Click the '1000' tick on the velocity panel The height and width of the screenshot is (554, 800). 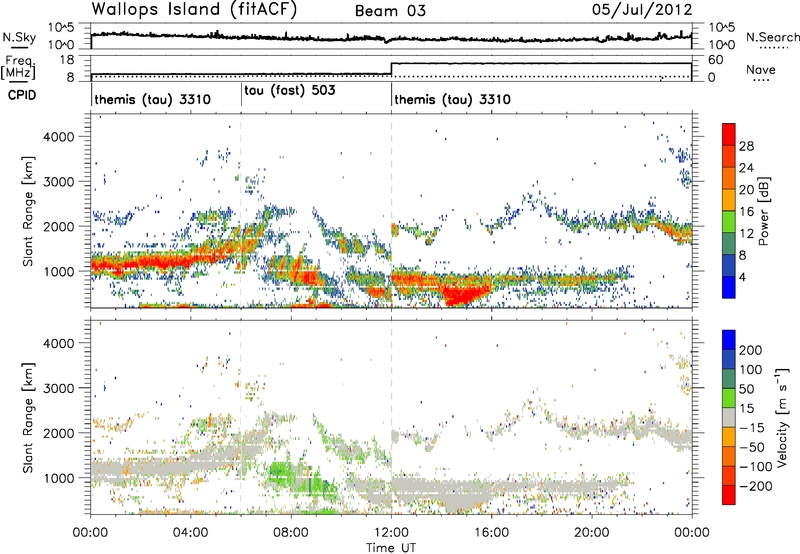pos(59,478)
